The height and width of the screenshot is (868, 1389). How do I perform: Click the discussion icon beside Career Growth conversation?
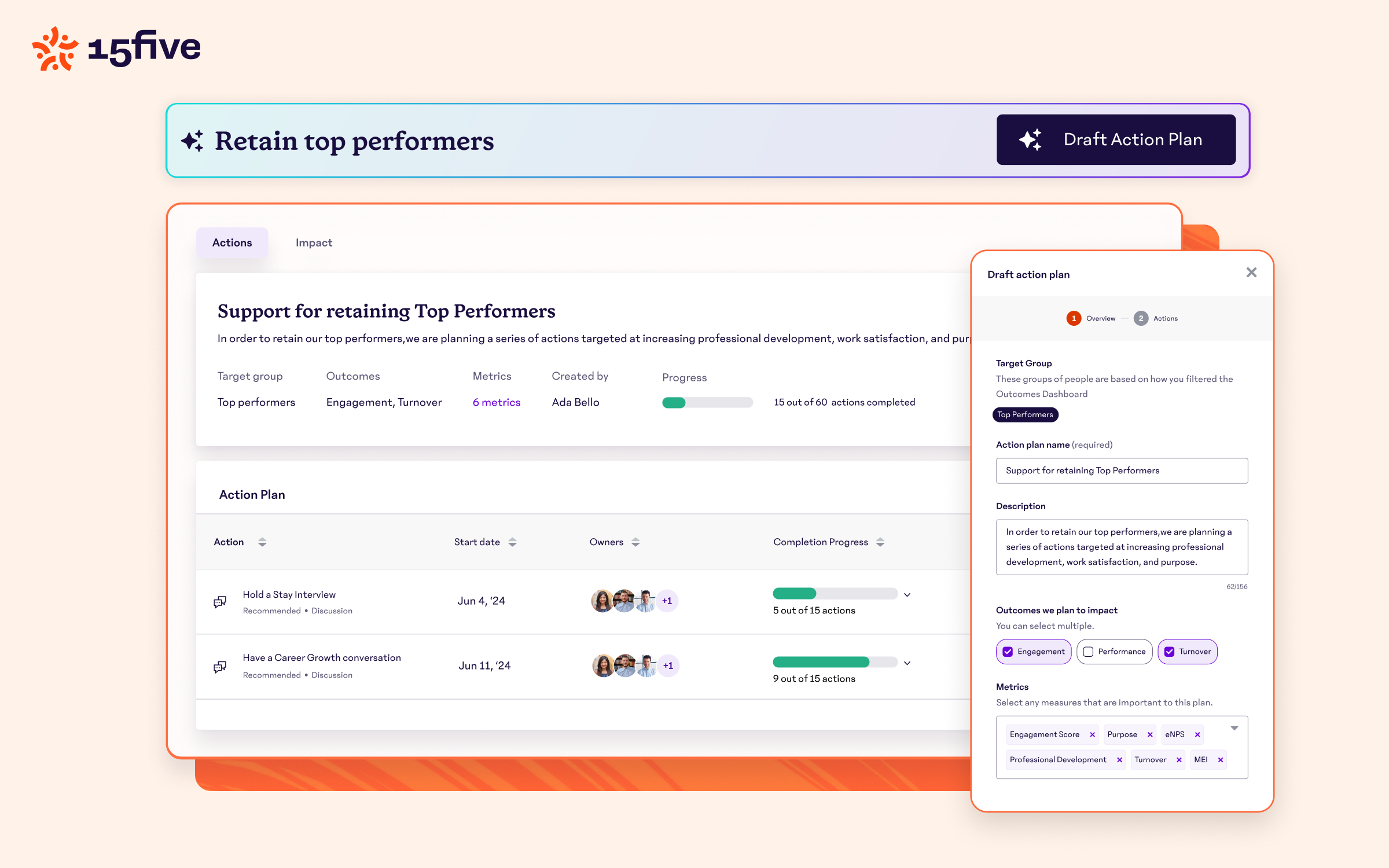[x=220, y=667]
